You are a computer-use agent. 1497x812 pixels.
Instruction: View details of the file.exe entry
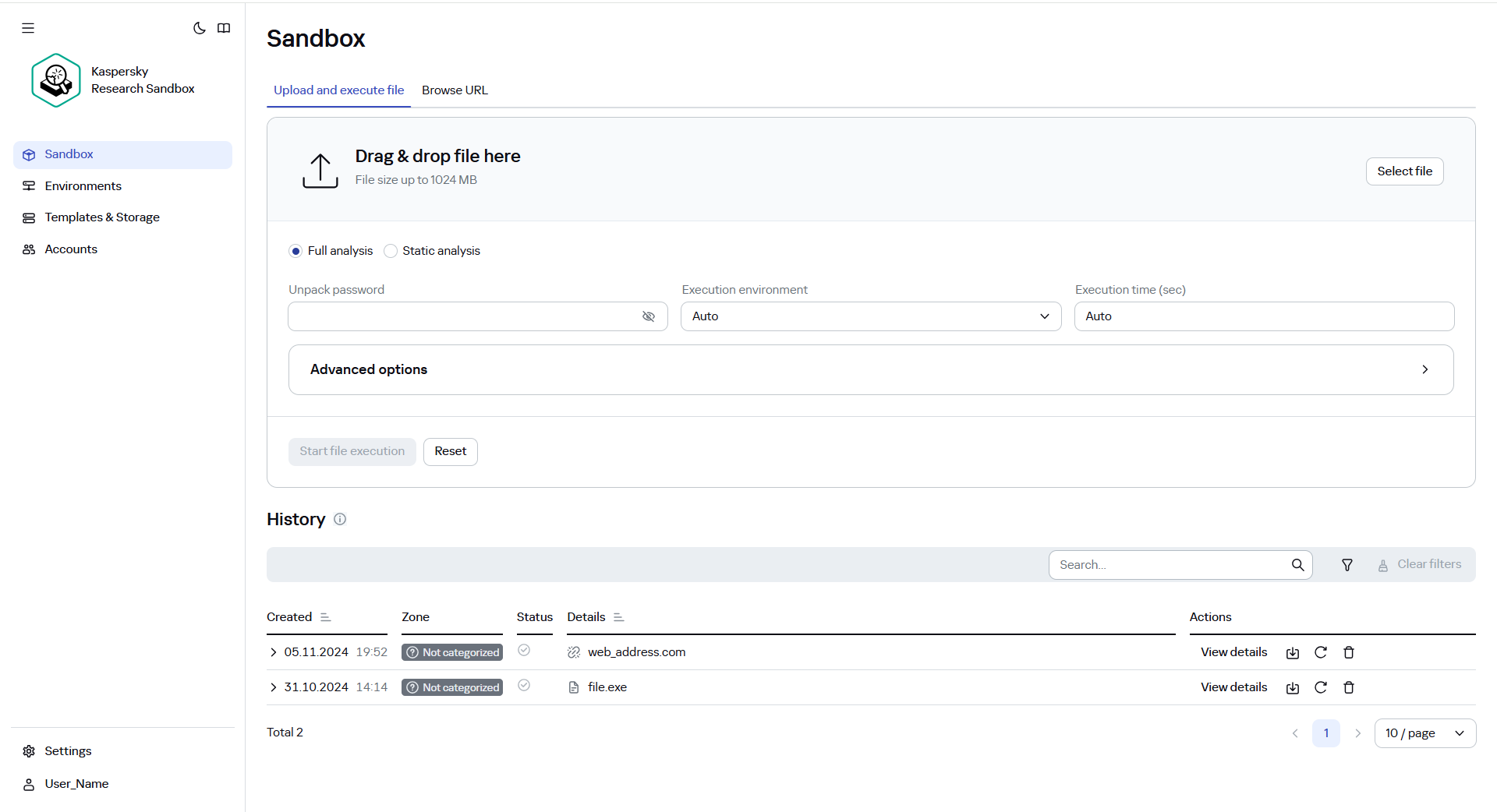(1233, 687)
